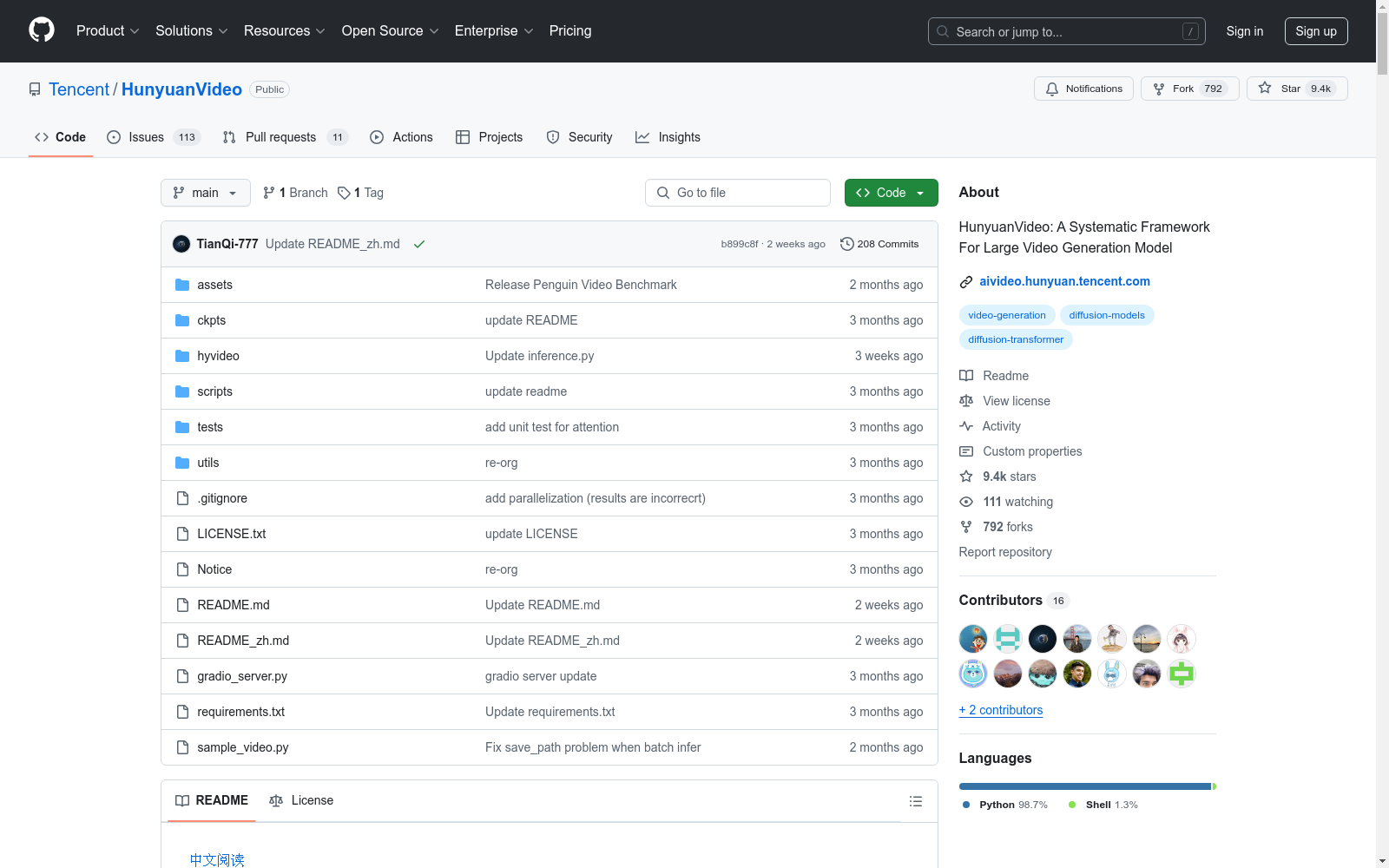Click the diffusion-transformer topic tag
This screenshot has width=1389, height=868.
click(x=1016, y=339)
